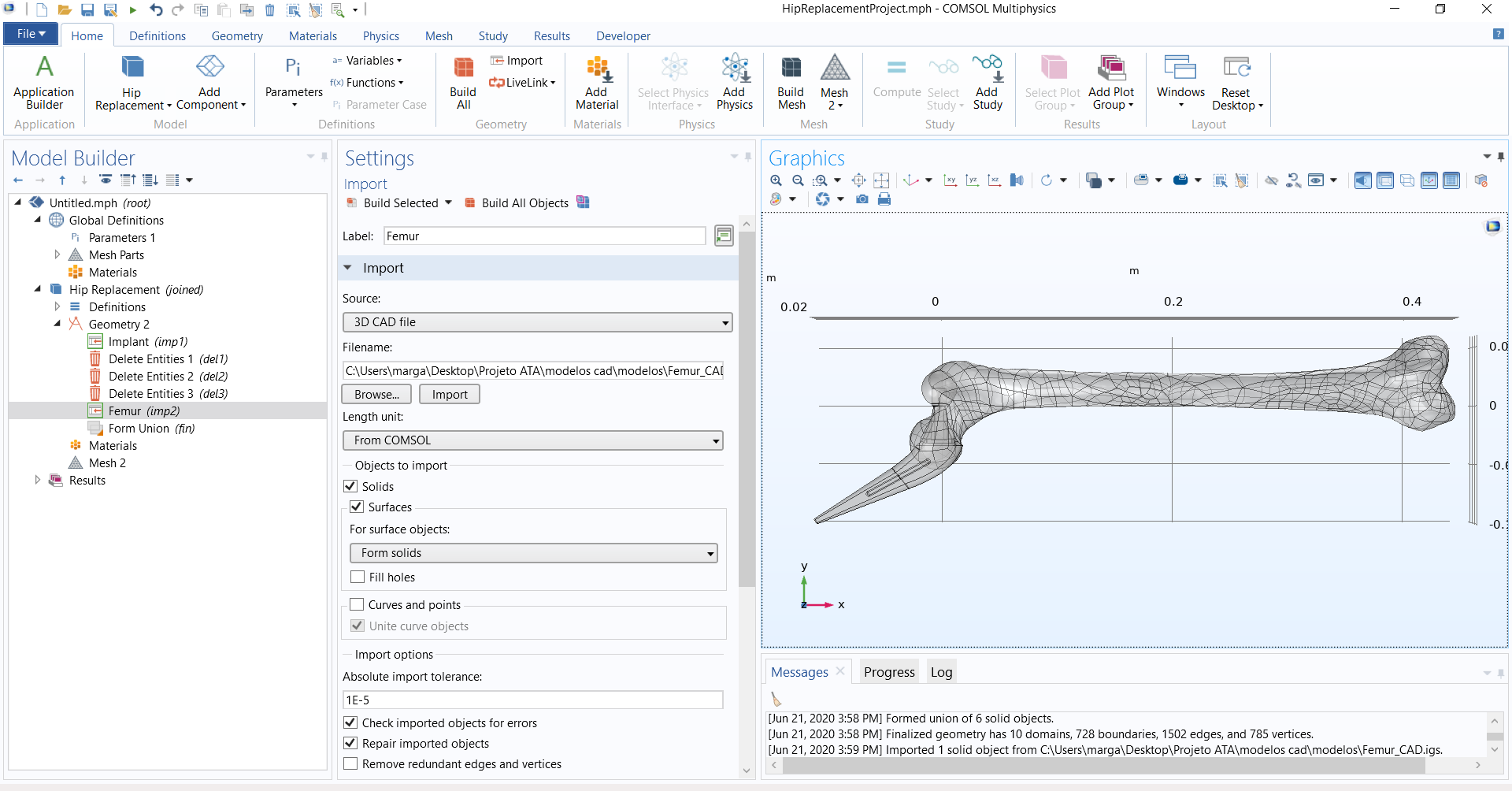
Task: Open the Length unit From COMSOL dropdown
Action: (533, 440)
